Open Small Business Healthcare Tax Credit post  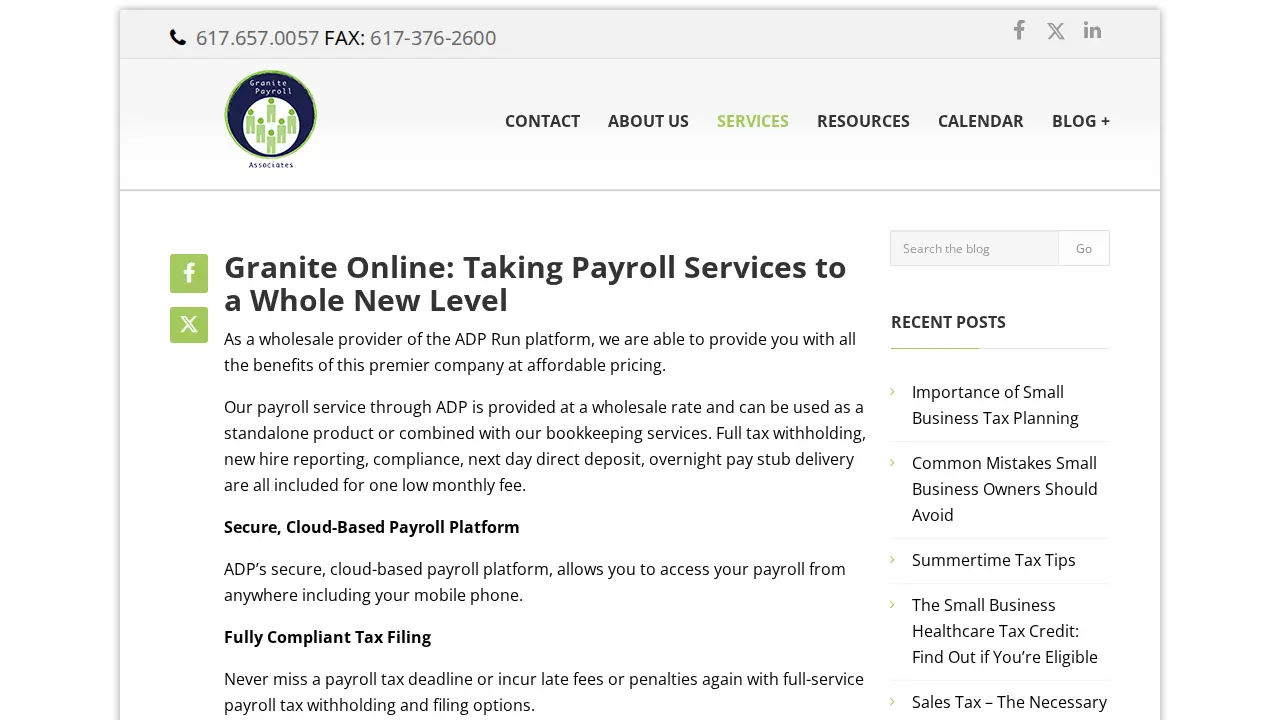(x=1005, y=631)
